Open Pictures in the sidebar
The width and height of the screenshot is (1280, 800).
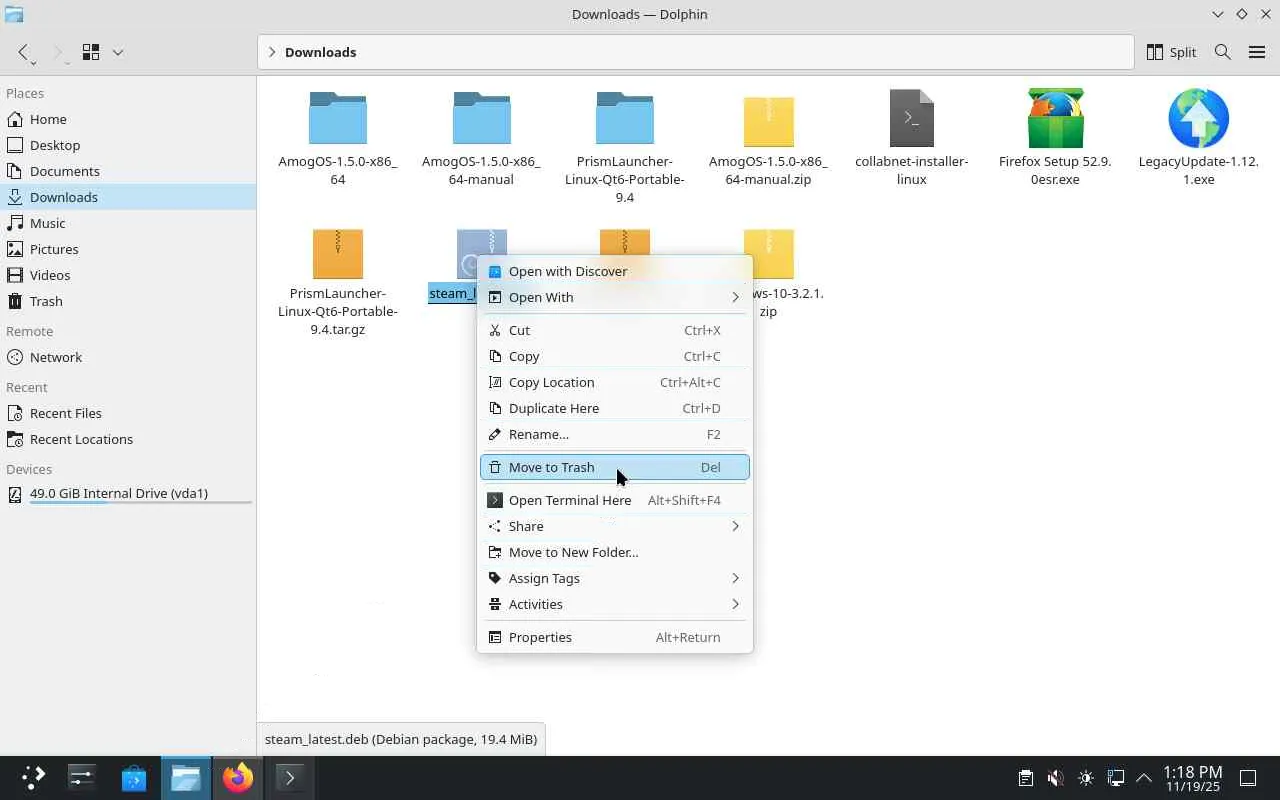tap(128, 249)
